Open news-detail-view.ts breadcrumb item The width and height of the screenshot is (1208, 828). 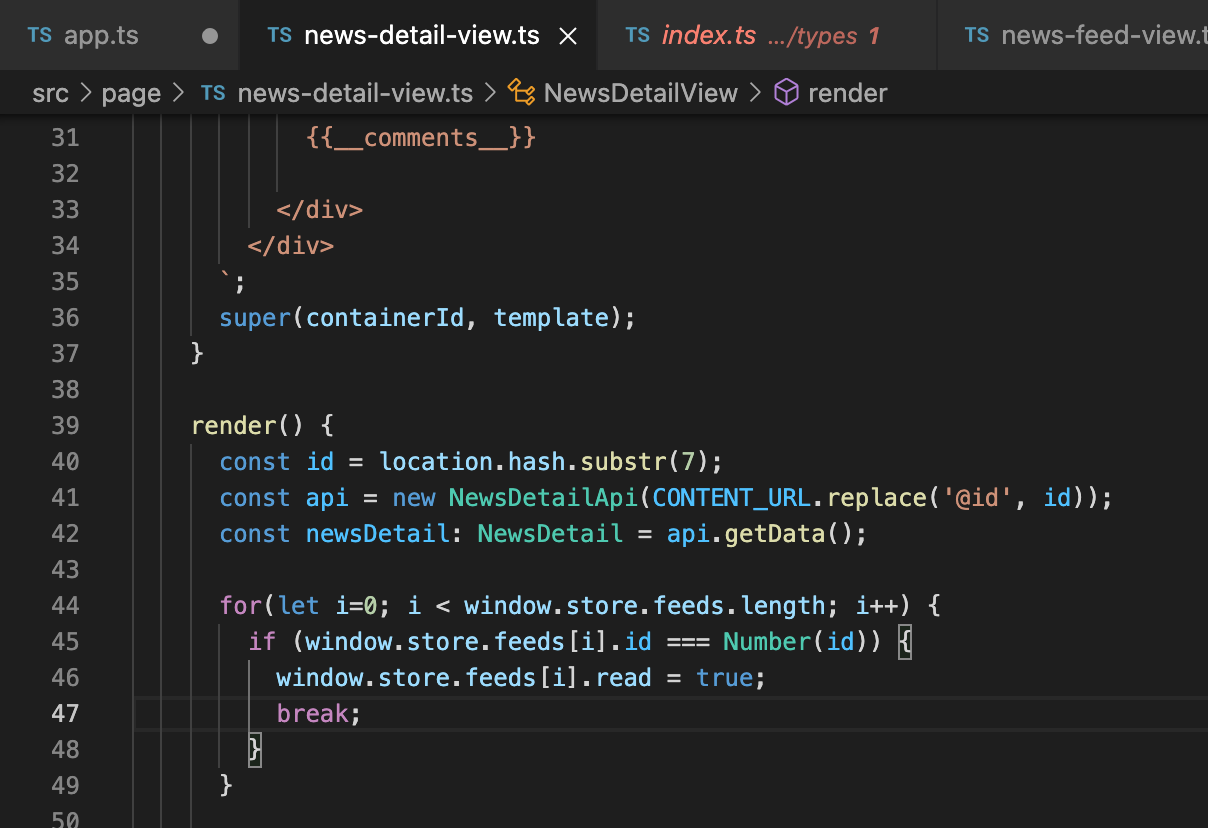pos(355,93)
